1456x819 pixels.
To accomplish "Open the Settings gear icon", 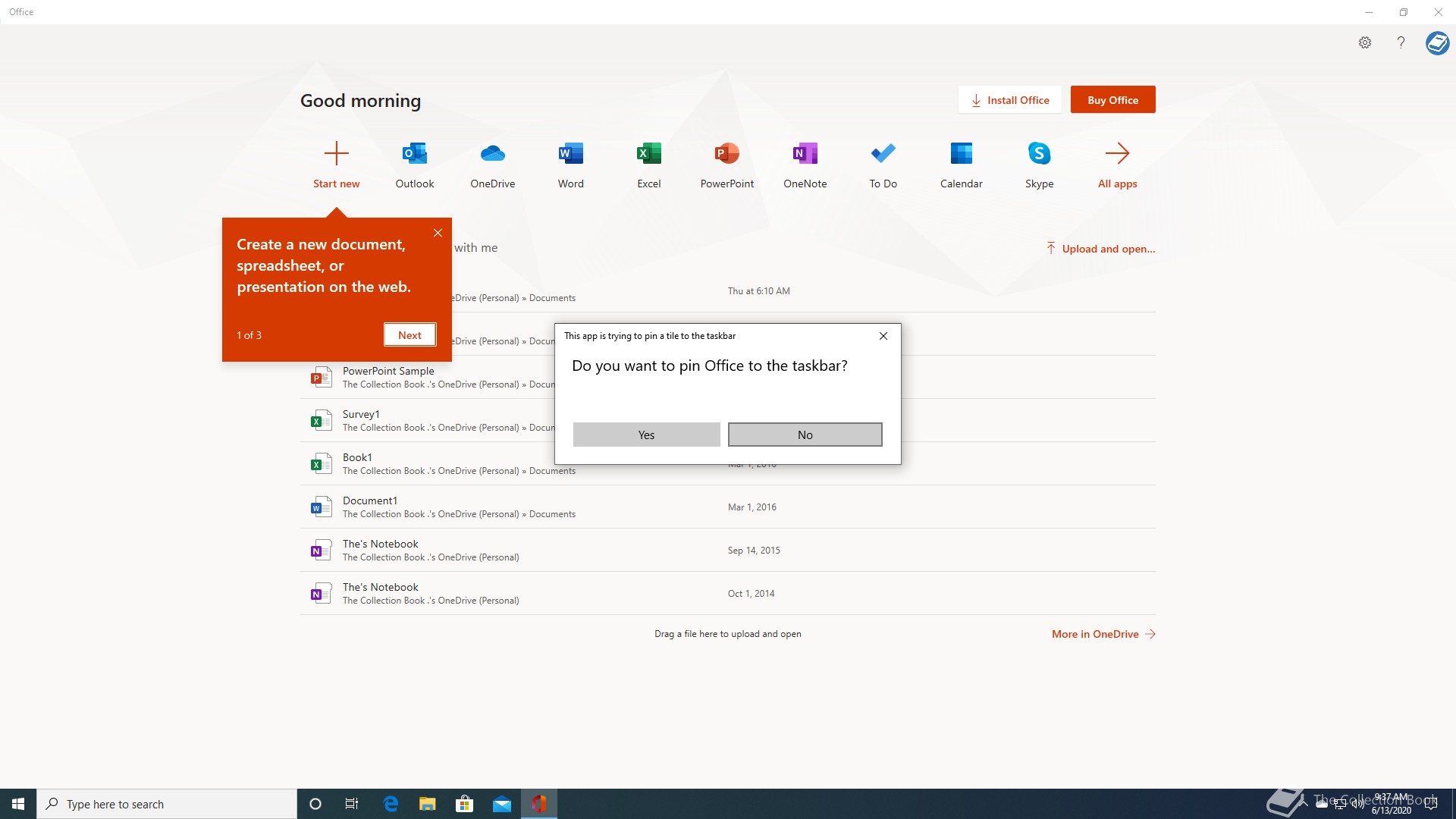I will click(x=1365, y=42).
